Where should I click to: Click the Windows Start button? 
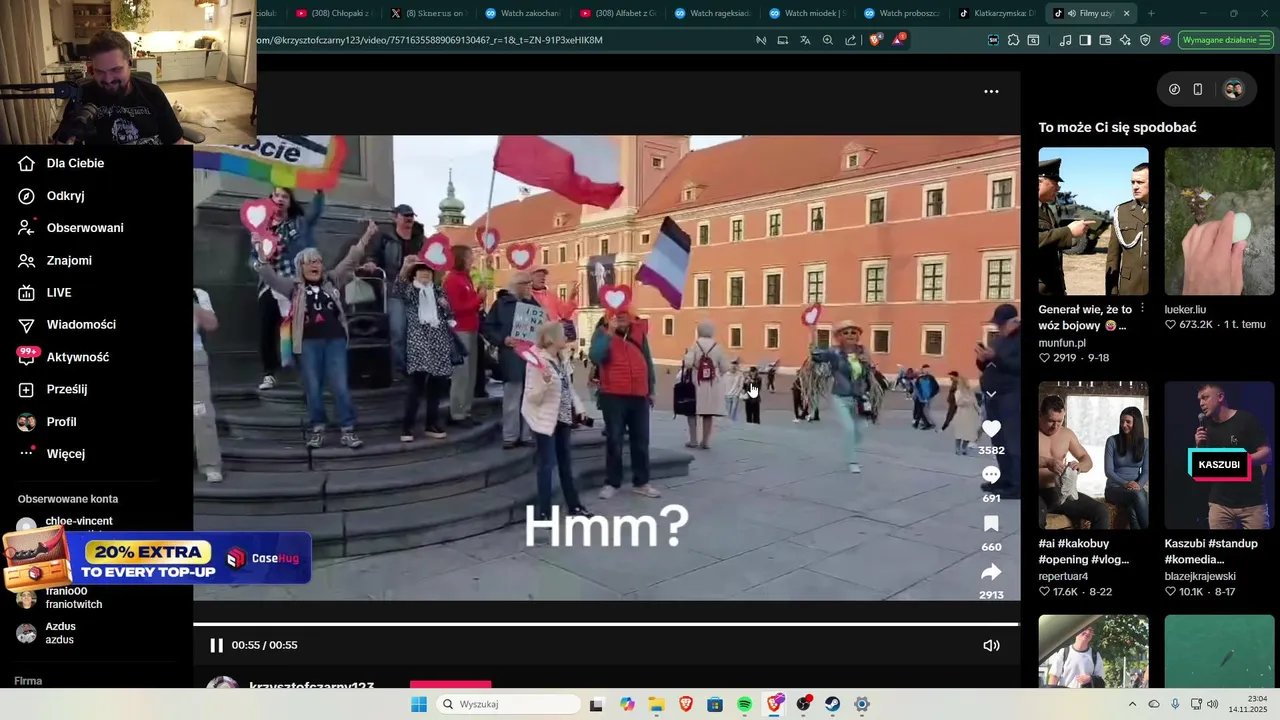418,704
